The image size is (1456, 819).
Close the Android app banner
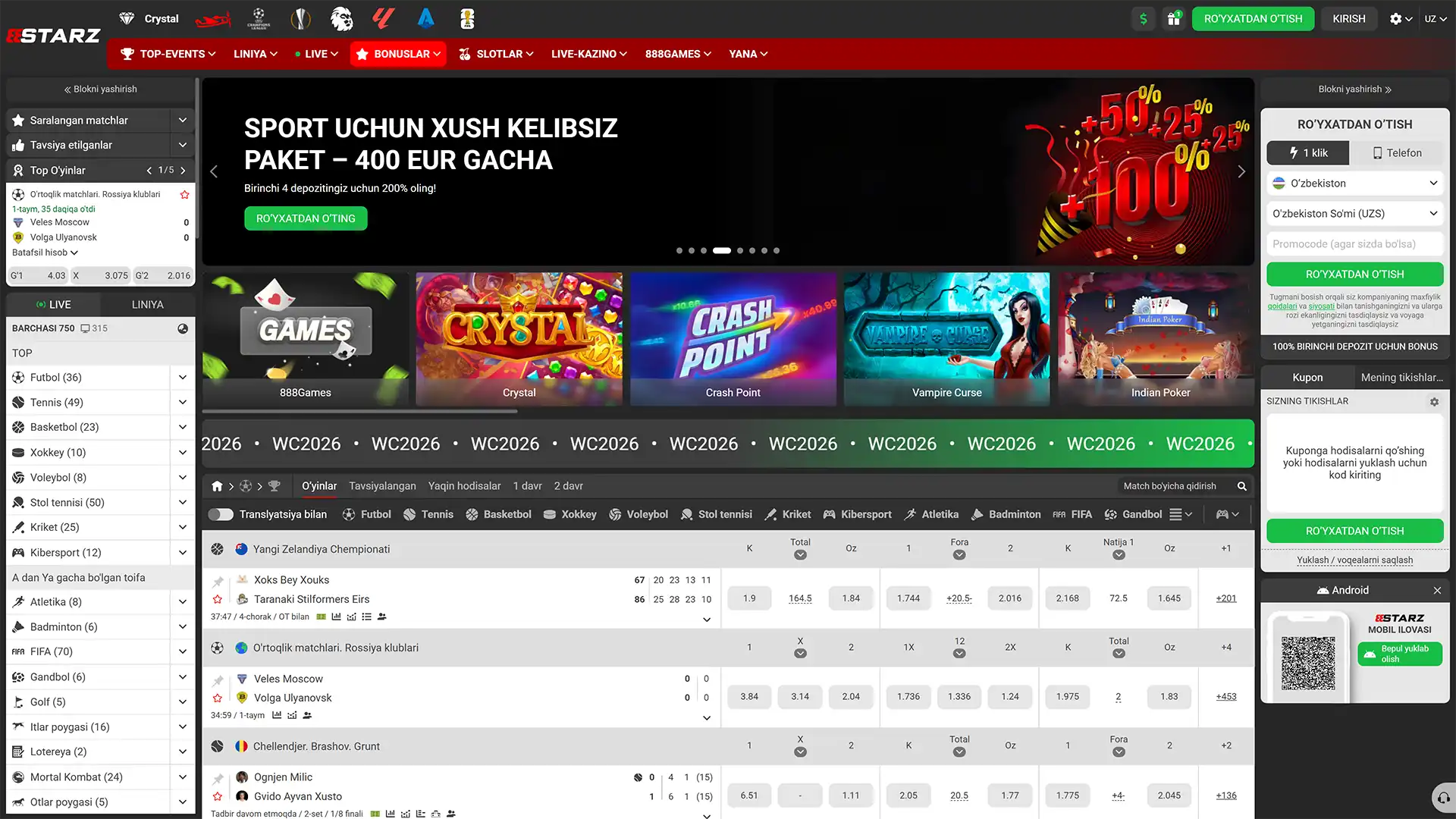1437,591
